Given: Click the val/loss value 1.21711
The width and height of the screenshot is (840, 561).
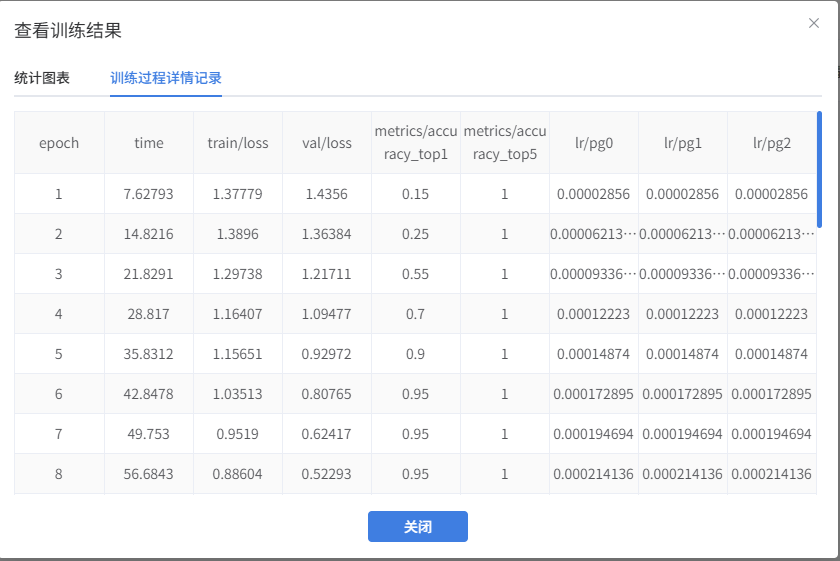Looking at the screenshot, I should pyautogui.click(x=327, y=274).
